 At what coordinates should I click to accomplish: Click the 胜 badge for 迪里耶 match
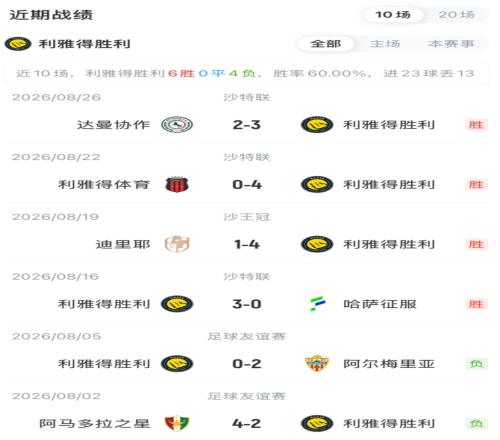coord(476,244)
